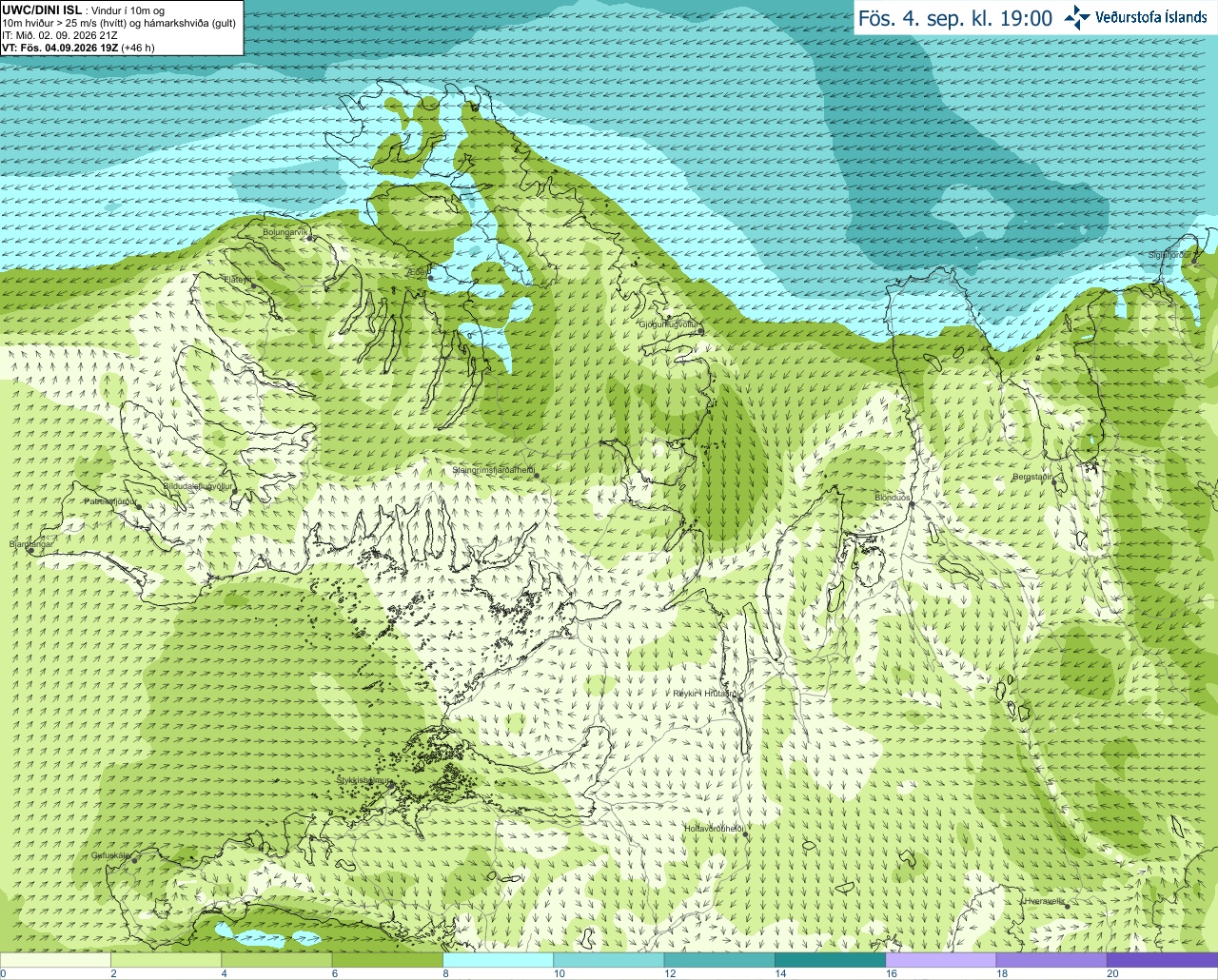The image size is (1218, 980).
Task: Select the Bolungarvík station marker
Action: pyautogui.click(x=310, y=238)
